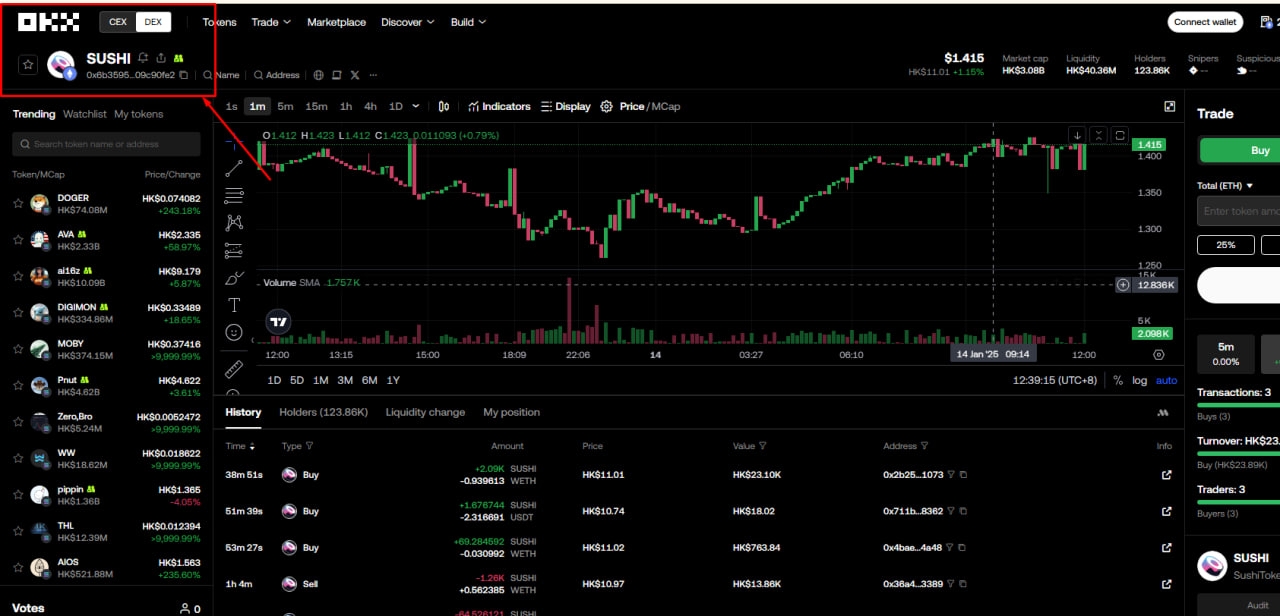Viewport: 1280px width, 616px height.
Task: Open the candlestick chart type selector
Action: pos(444,106)
